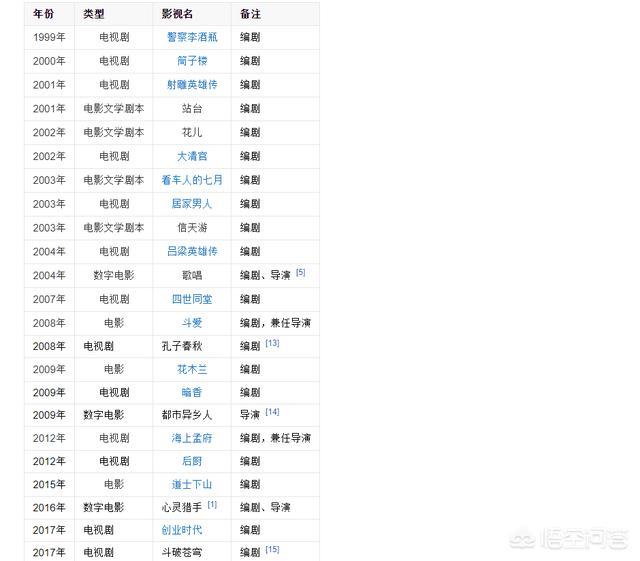Click the 居家男人 link
The width and height of the screenshot is (640, 561).
click(x=192, y=204)
